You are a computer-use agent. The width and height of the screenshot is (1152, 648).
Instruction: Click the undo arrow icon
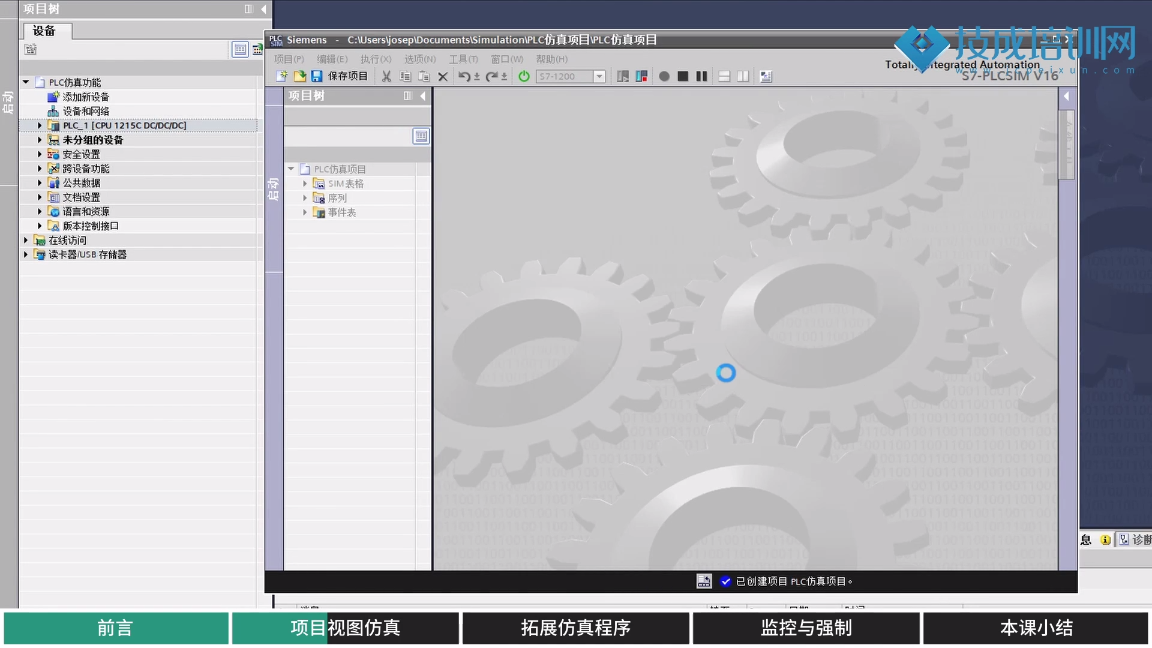click(464, 77)
